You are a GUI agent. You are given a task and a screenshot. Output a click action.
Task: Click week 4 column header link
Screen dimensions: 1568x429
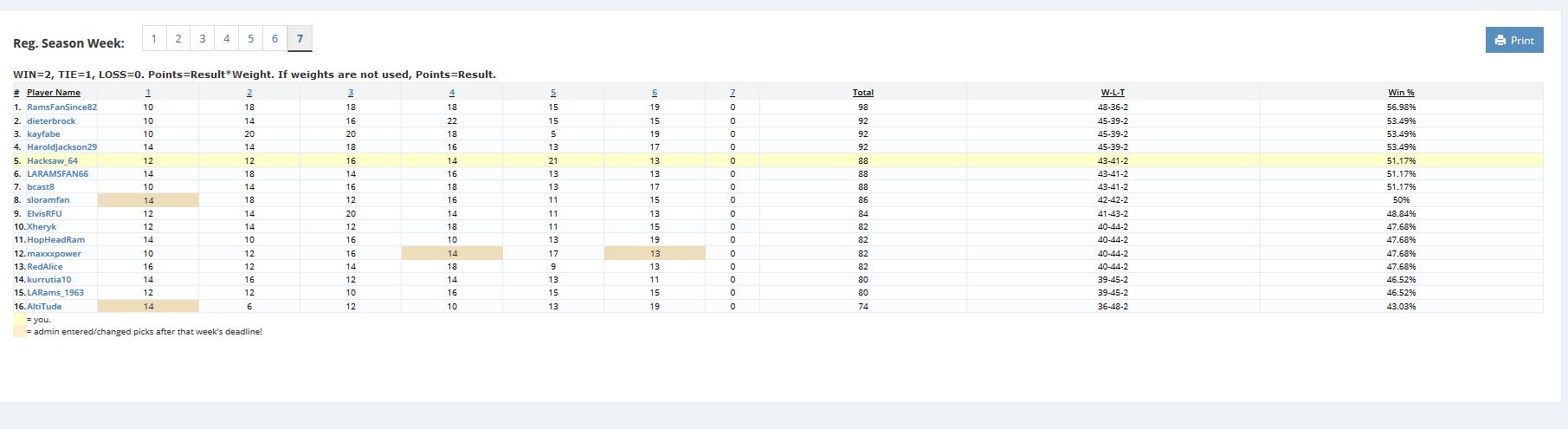452,92
